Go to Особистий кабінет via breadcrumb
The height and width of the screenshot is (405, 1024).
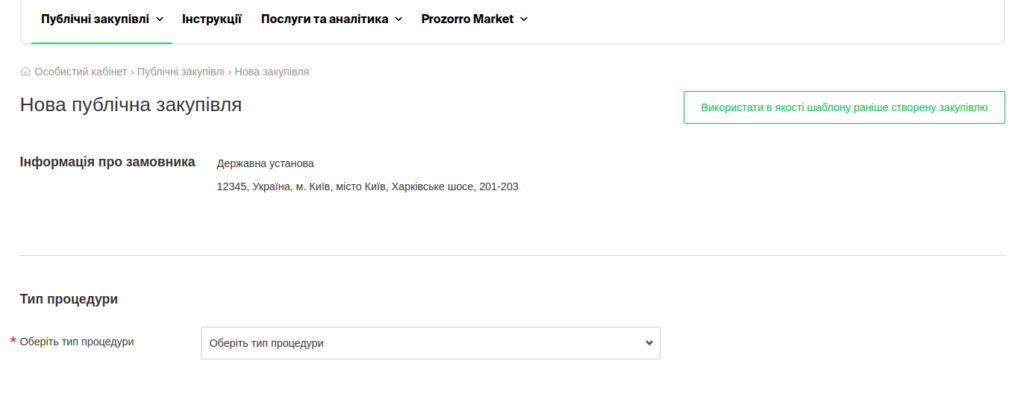80,72
